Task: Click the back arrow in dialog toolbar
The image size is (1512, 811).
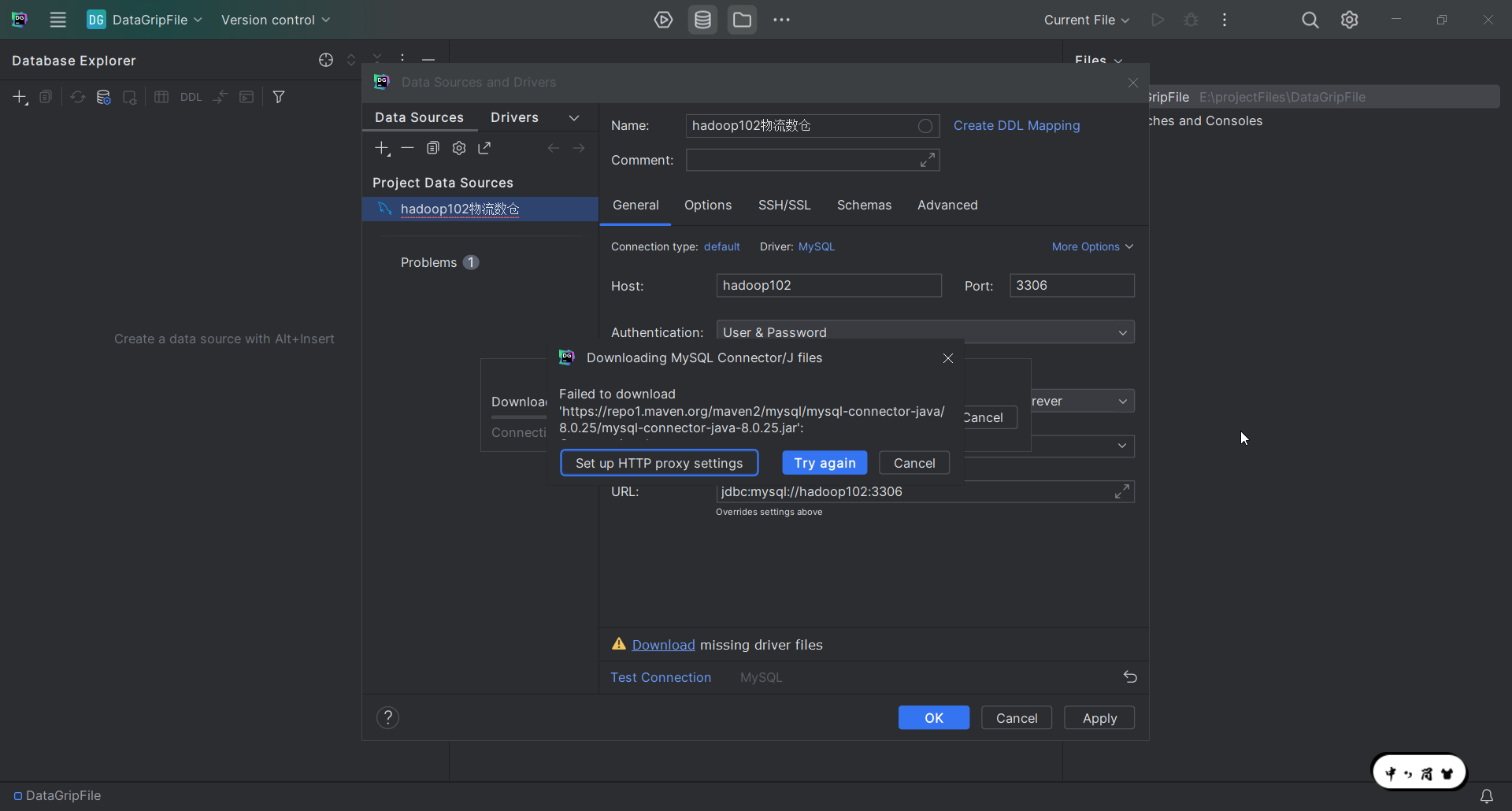Action: (x=554, y=148)
